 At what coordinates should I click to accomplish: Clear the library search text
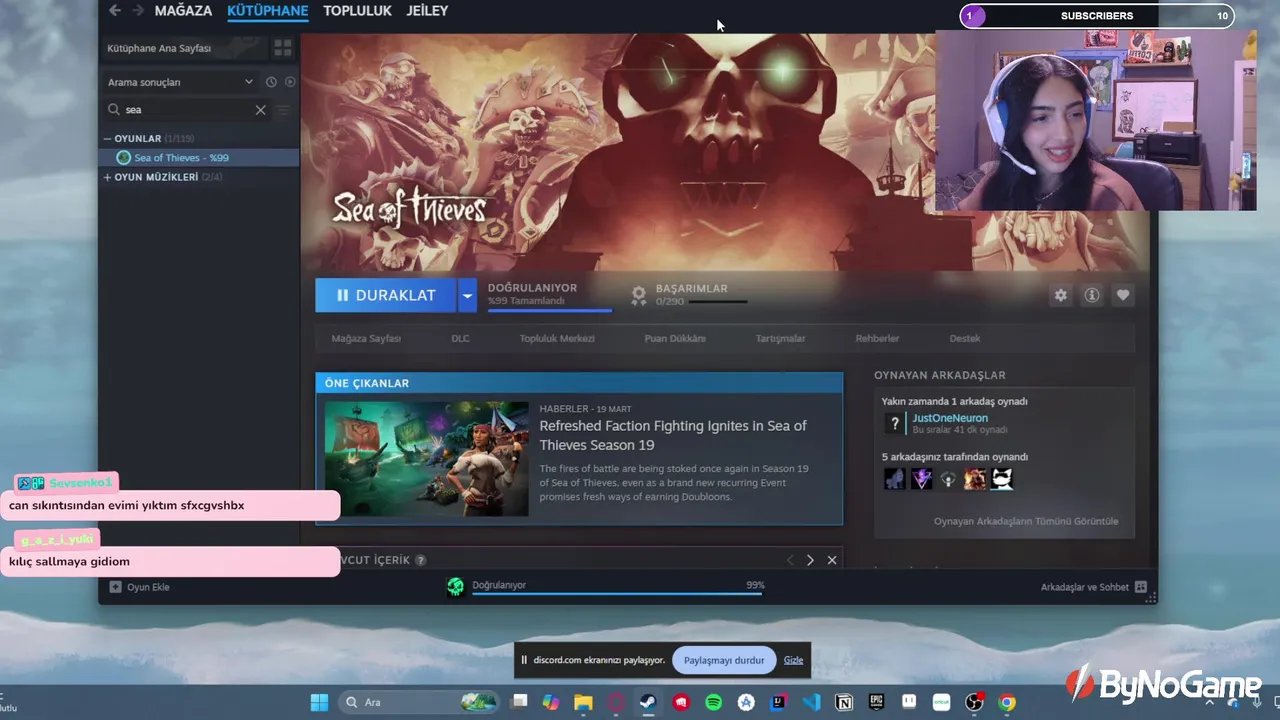[260, 110]
